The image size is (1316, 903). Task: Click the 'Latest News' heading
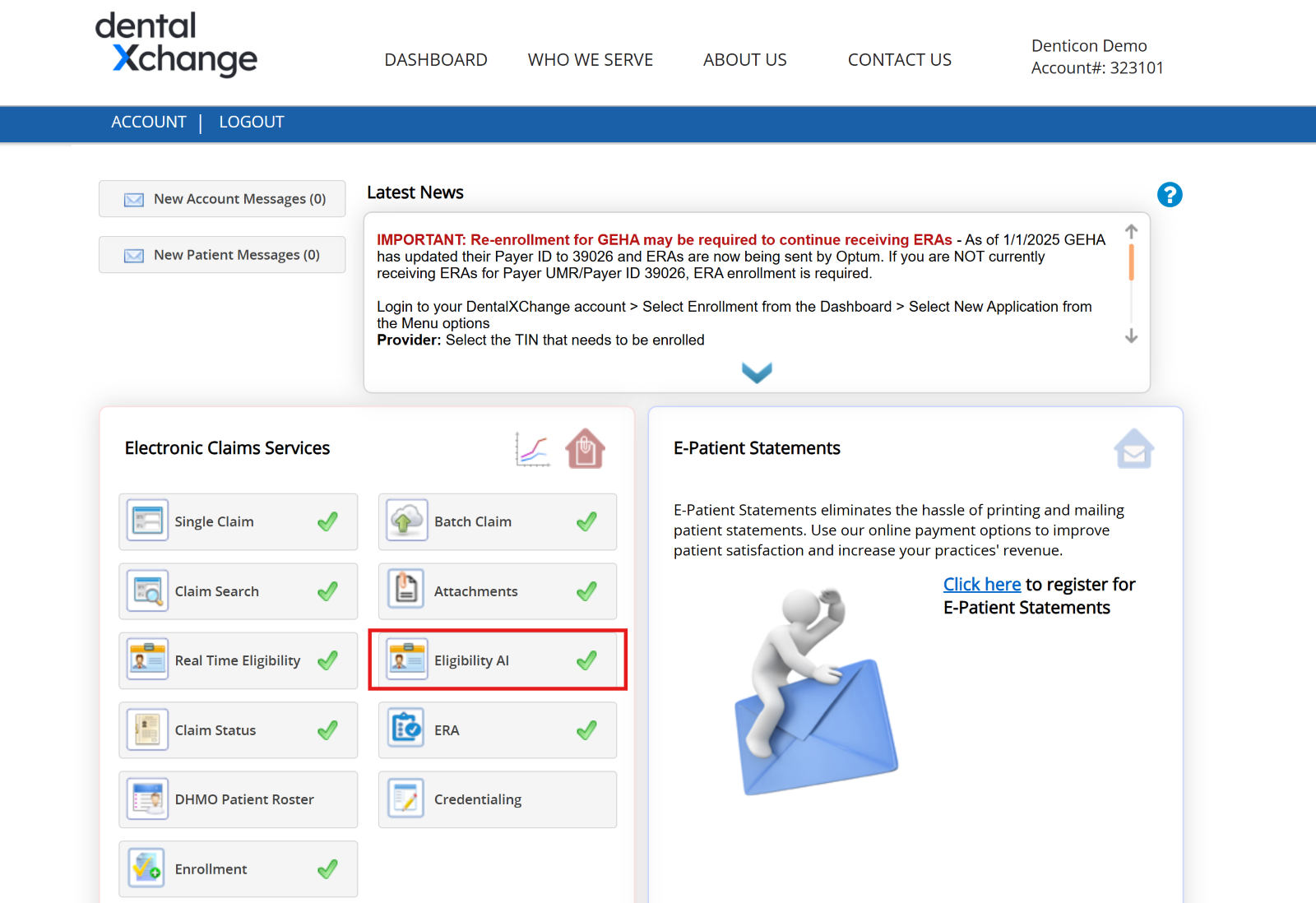pos(415,192)
